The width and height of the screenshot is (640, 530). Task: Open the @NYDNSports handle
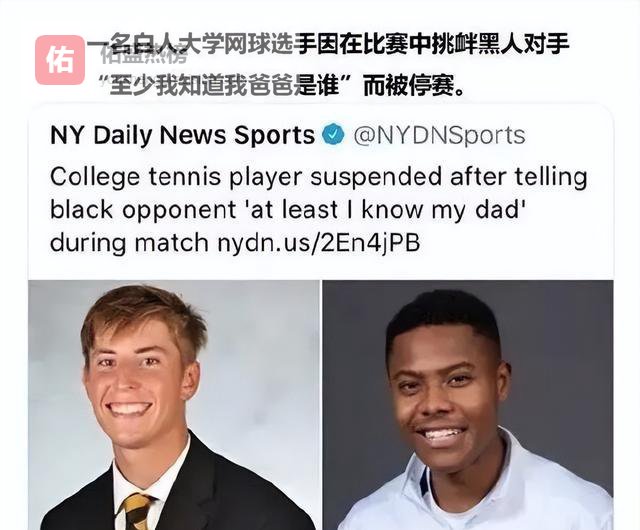pos(439,135)
